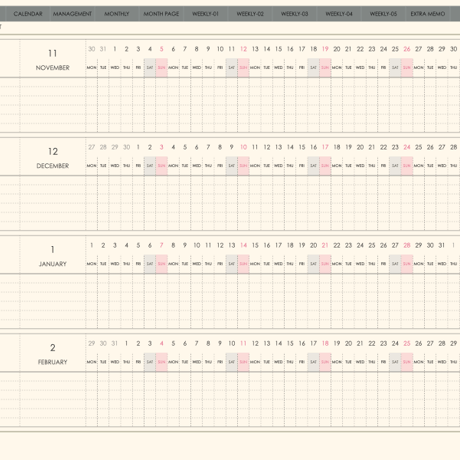Click January 21 Sunday date
Screen dimensions: 460x460
point(325,245)
